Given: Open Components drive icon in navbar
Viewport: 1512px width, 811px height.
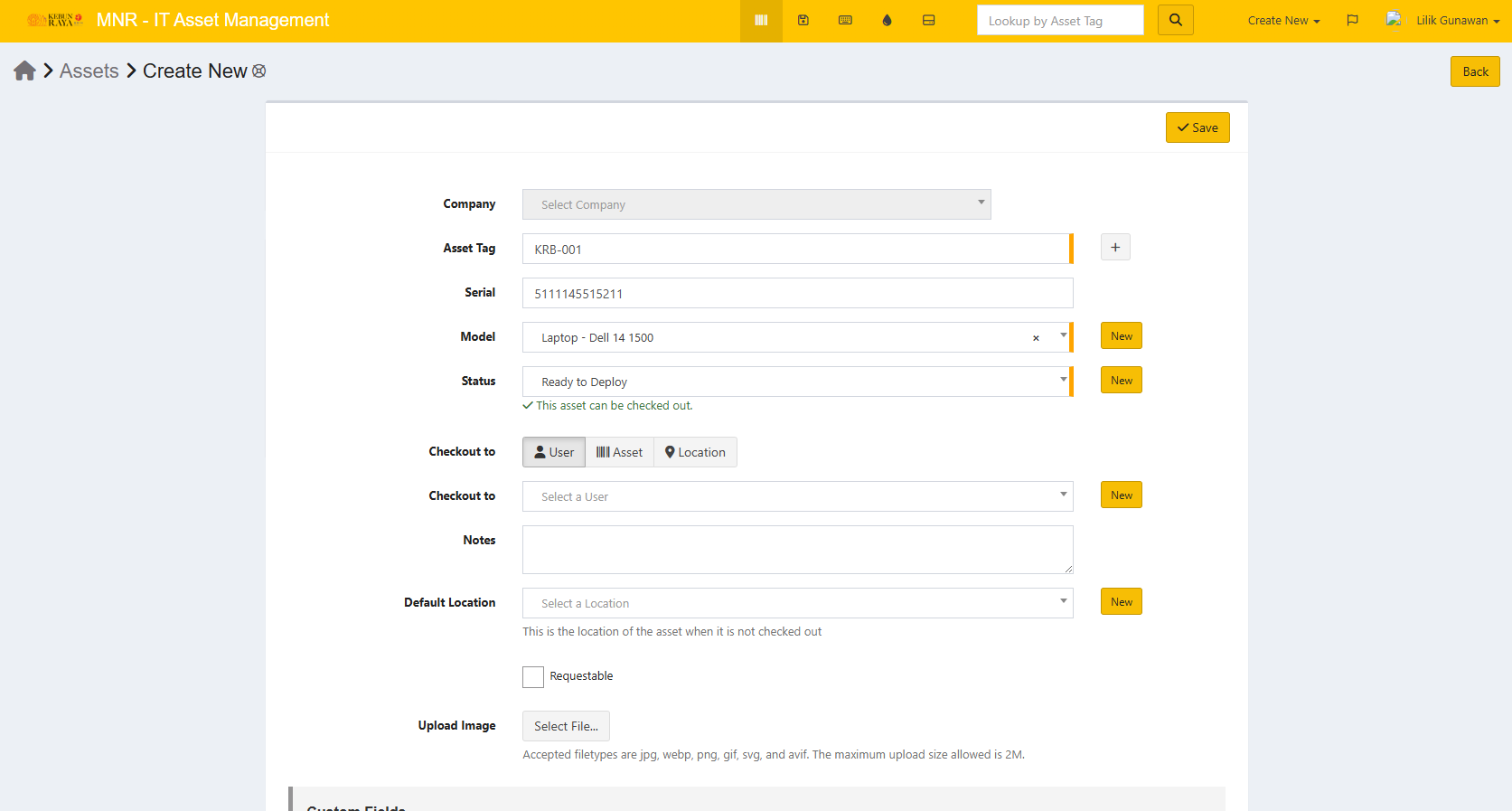Looking at the screenshot, I should pos(928,21).
